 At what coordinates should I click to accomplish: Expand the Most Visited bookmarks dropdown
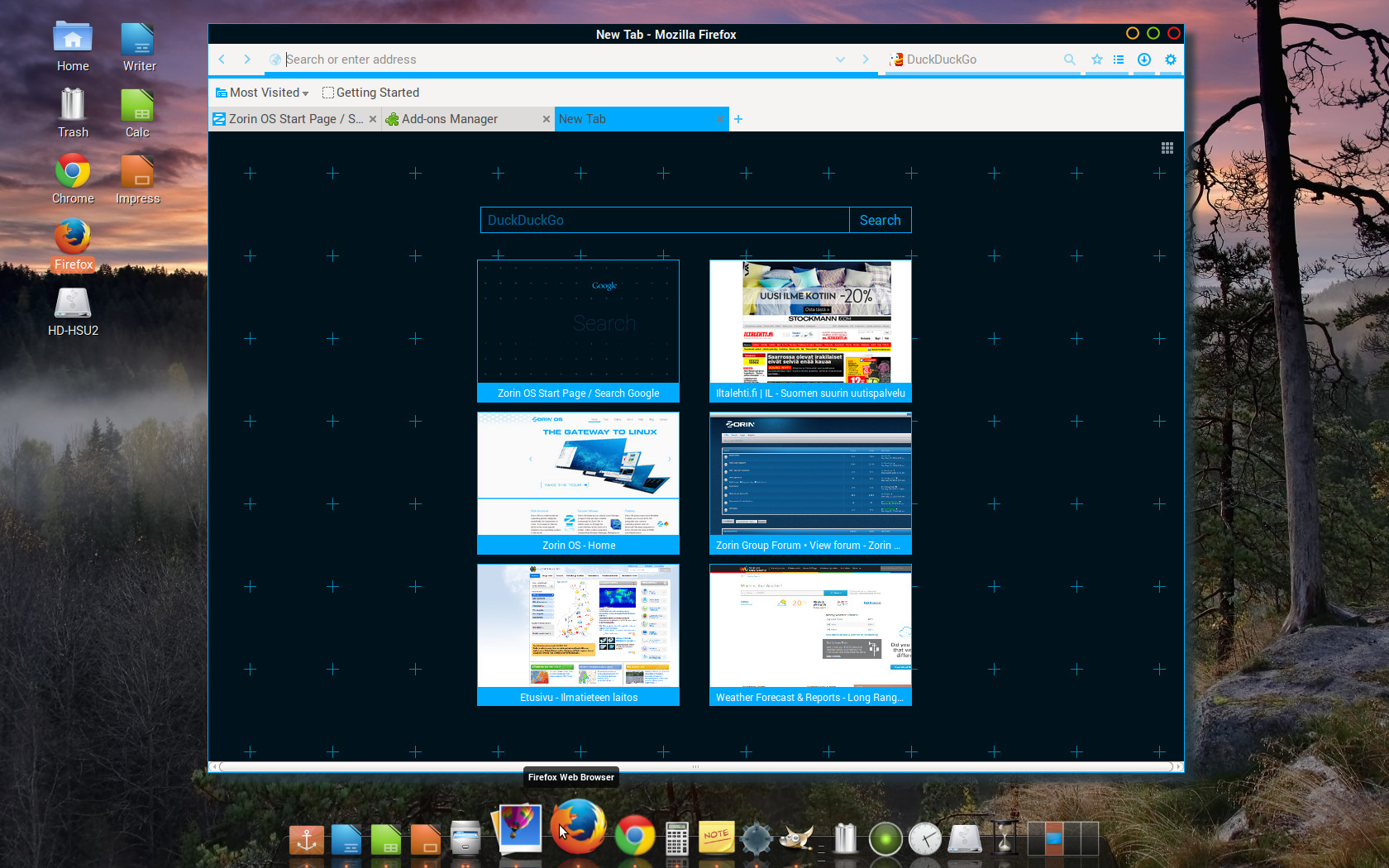coord(262,93)
